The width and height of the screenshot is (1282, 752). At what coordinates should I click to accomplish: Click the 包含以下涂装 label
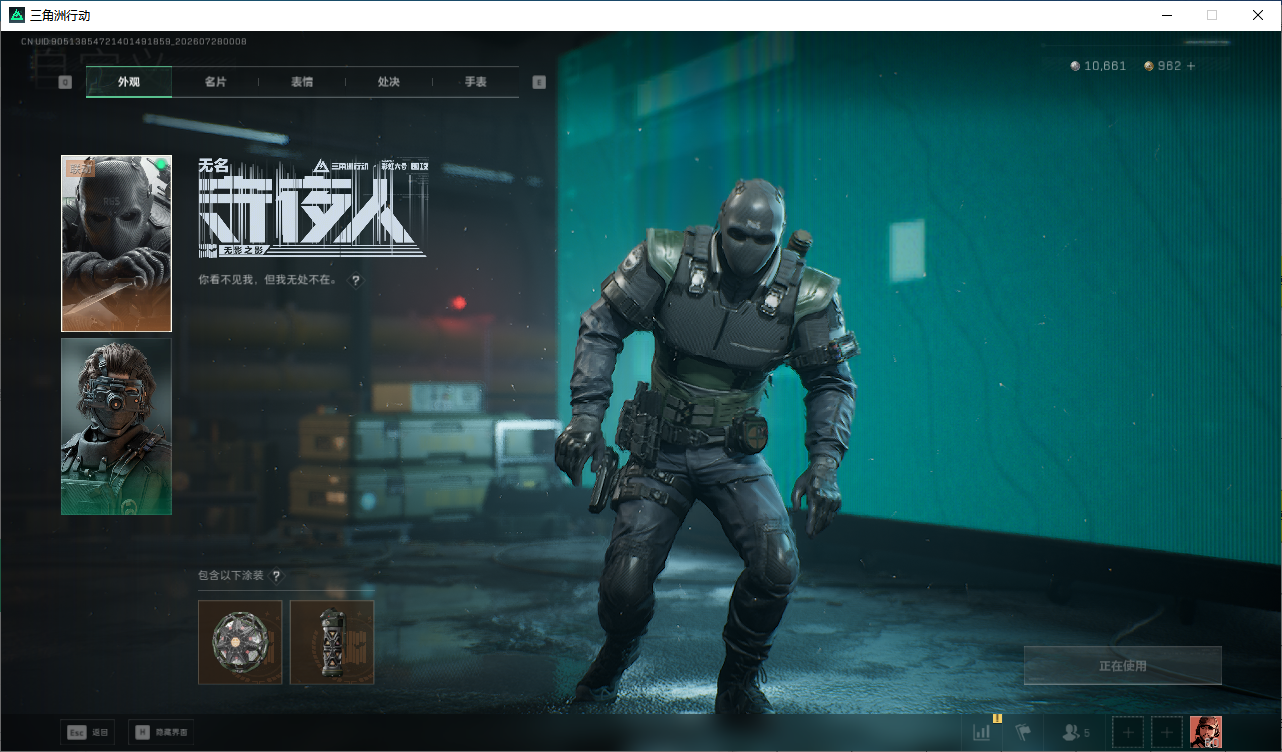tap(231, 576)
